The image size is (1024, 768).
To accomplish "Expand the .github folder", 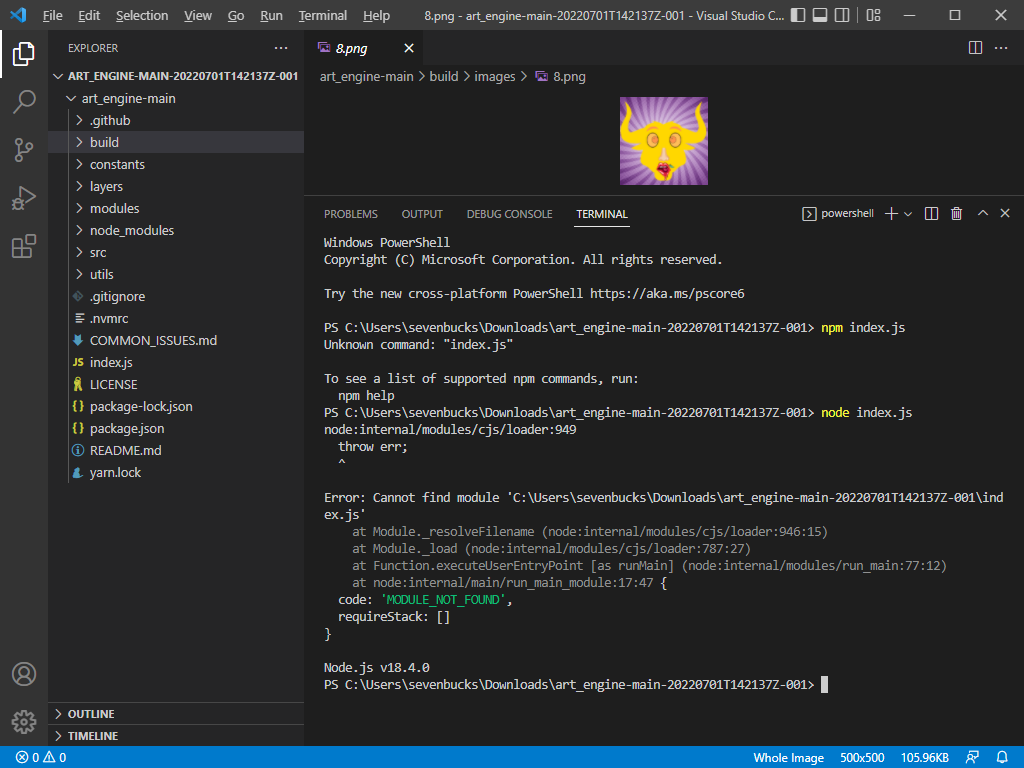I will pos(108,119).
